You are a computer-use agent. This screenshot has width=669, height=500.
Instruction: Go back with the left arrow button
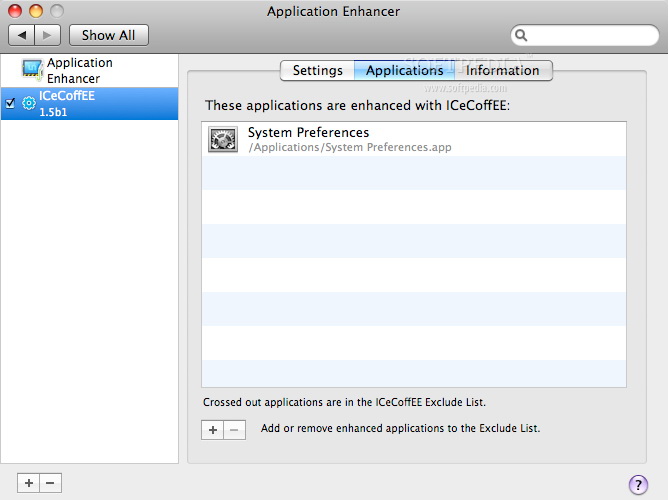point(23,35)
